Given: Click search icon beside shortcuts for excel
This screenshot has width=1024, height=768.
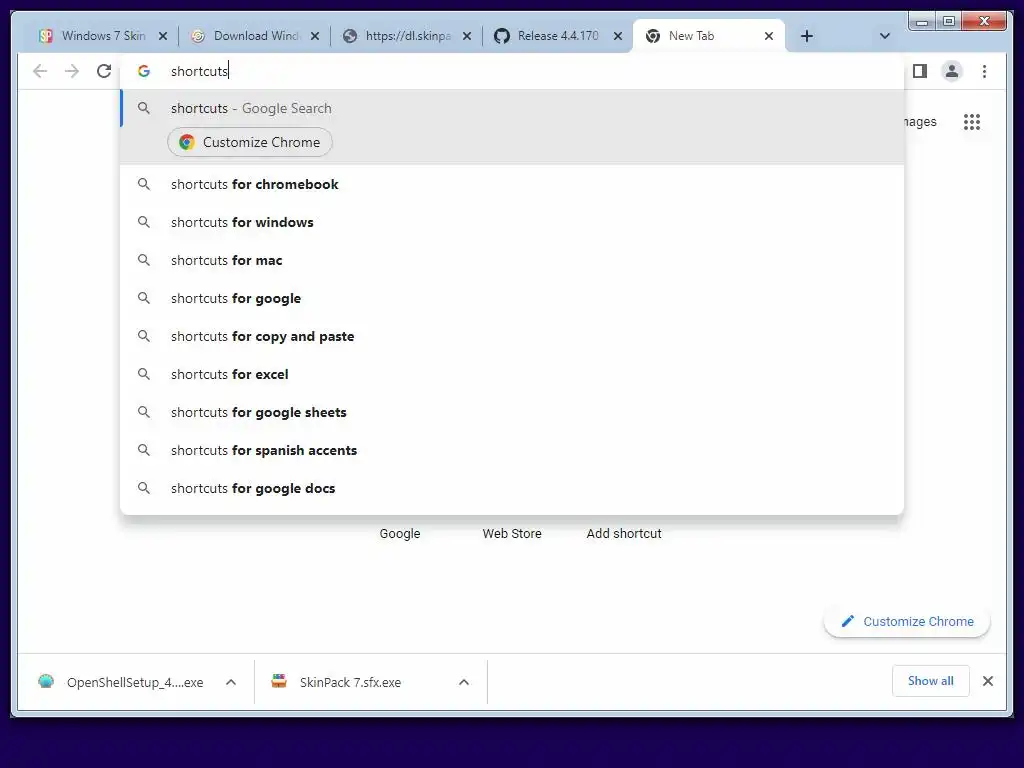Looking at the screenshot, I should 144,374.
